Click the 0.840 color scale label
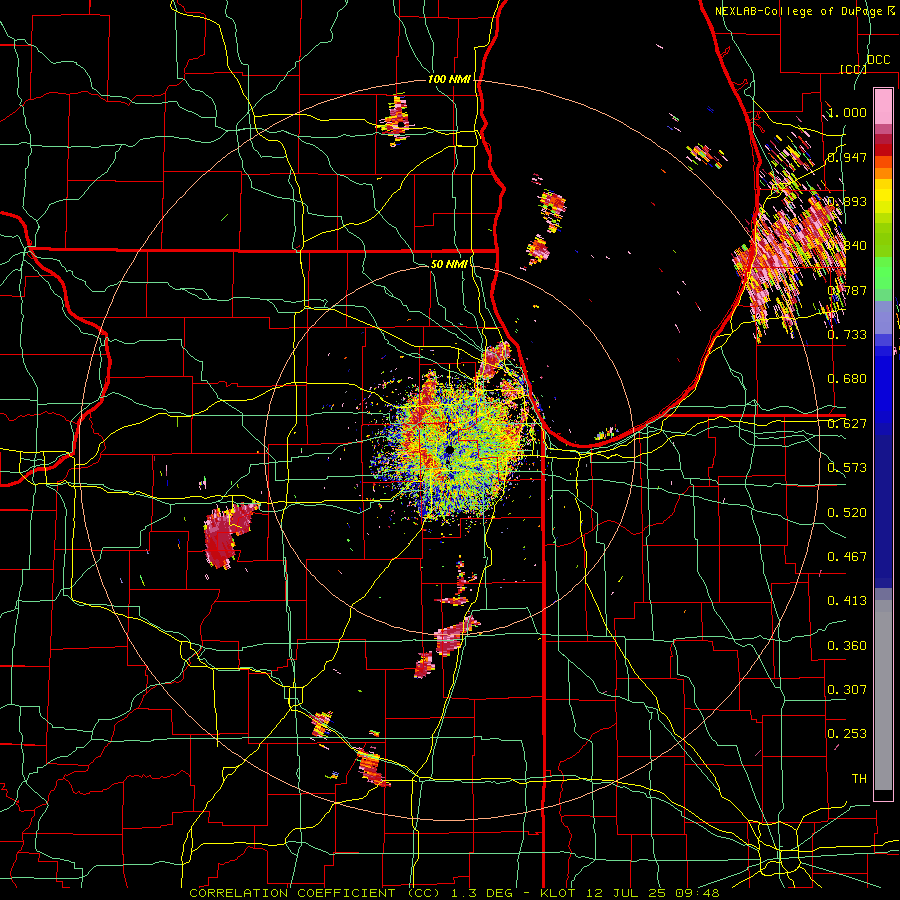Viewport: 900px width, 900px height. pyautogui.click(x=847, y=246)
